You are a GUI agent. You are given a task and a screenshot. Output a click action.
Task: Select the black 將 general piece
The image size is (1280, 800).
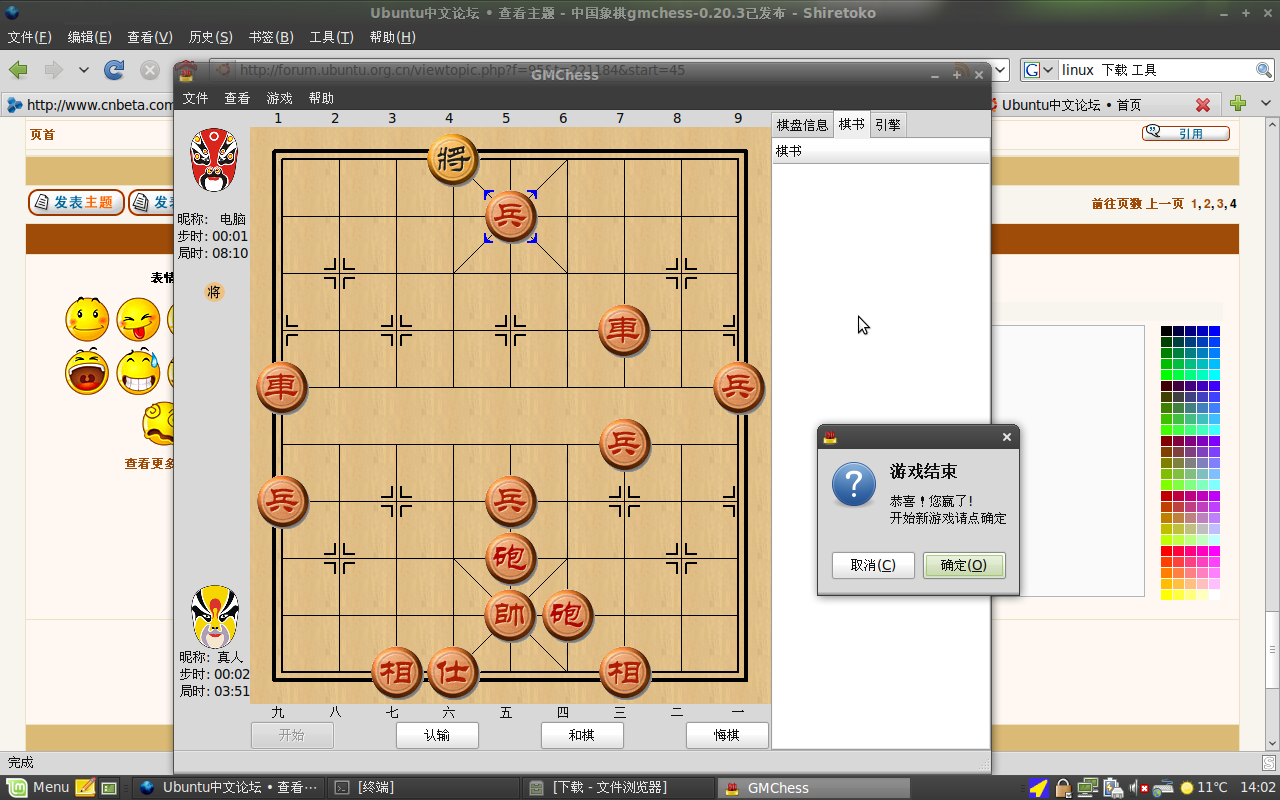[x=453, y=159]
